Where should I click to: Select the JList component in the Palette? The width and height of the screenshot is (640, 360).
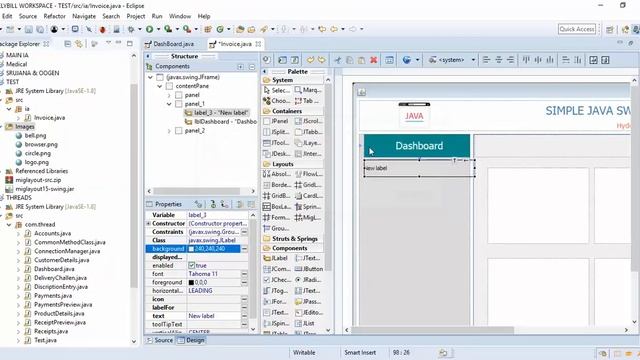(305, 323)
